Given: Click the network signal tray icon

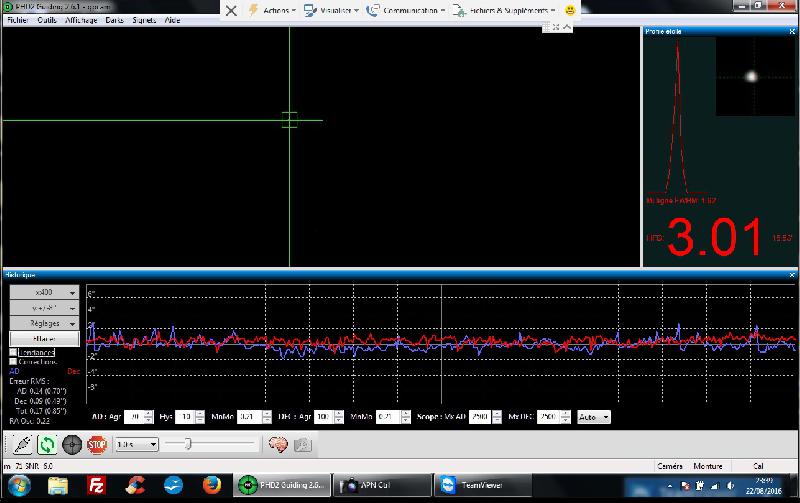Looking at the screenshot, I should (715, 486).
